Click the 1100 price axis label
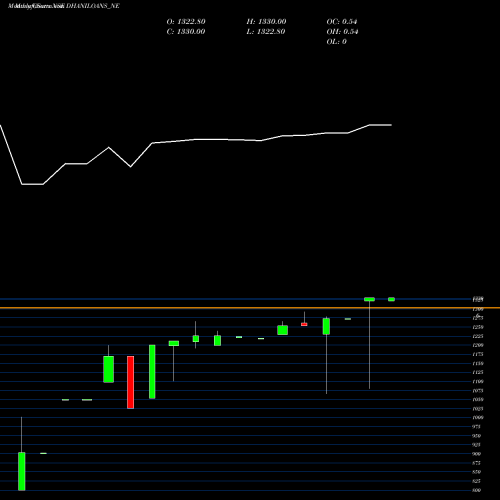This screenshot has height=500, width=500. point(478,381)
